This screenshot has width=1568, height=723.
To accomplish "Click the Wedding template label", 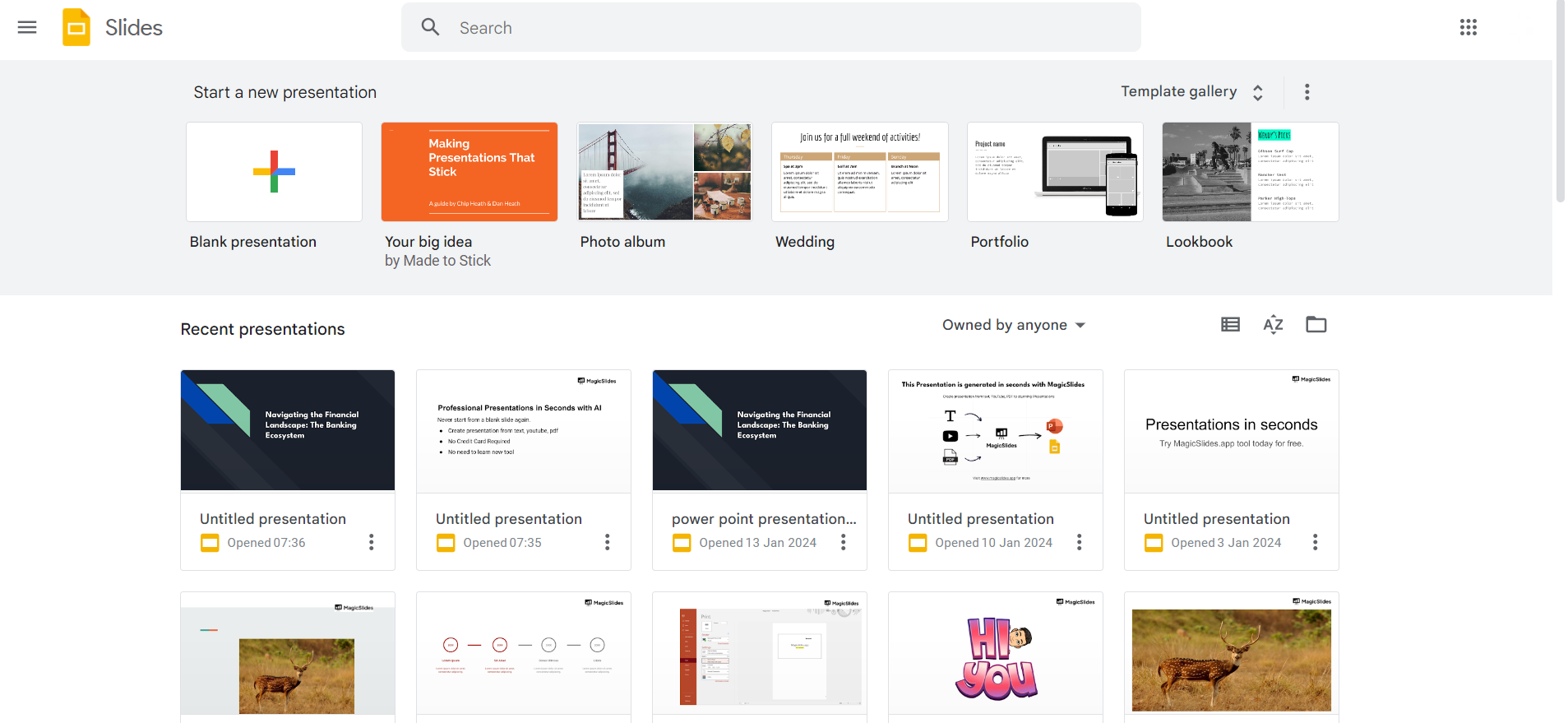I will click(805, 242).
